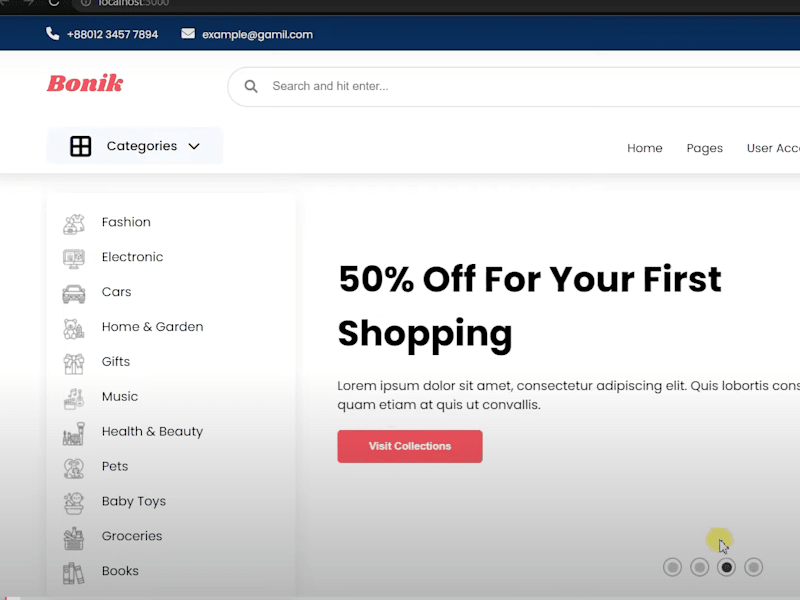
Task: Select the Groceries basket icon
Action: pos(73,538)
